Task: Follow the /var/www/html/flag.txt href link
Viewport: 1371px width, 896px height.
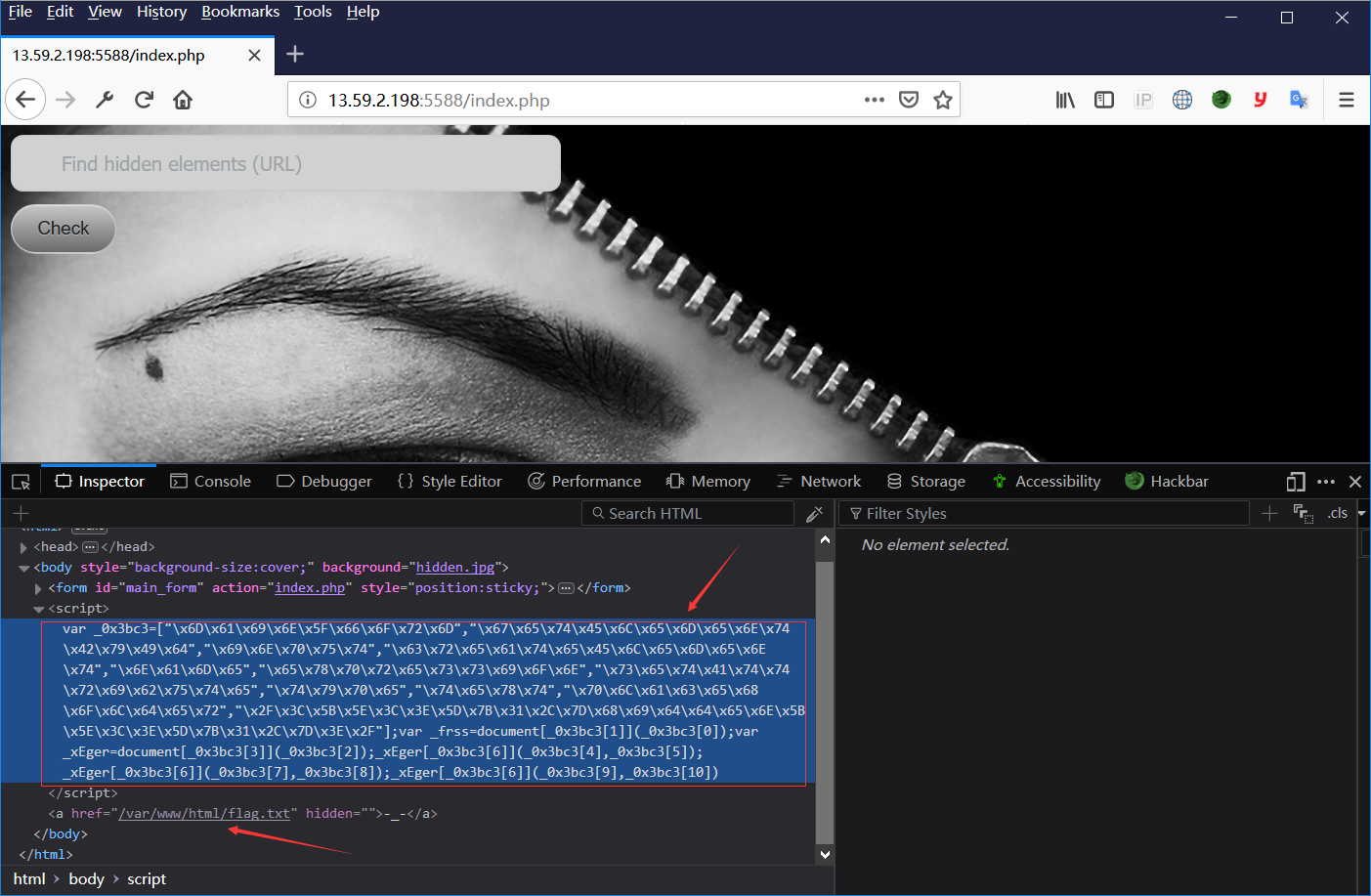Action: pyautogui.click(x=204, y=814)
